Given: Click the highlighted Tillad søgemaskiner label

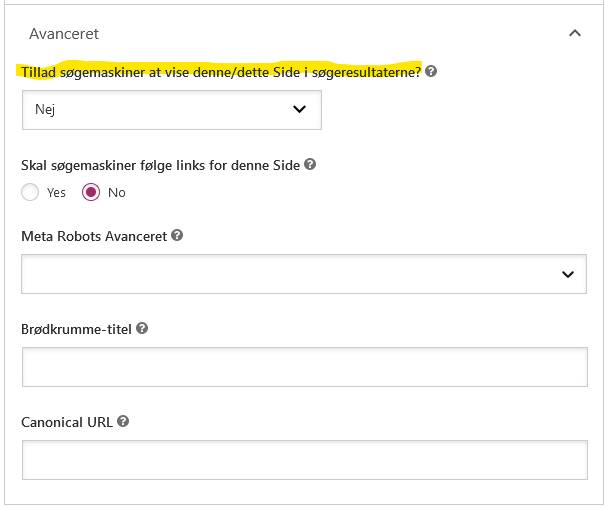Looking at the screenshot, I should pos(221,72).
